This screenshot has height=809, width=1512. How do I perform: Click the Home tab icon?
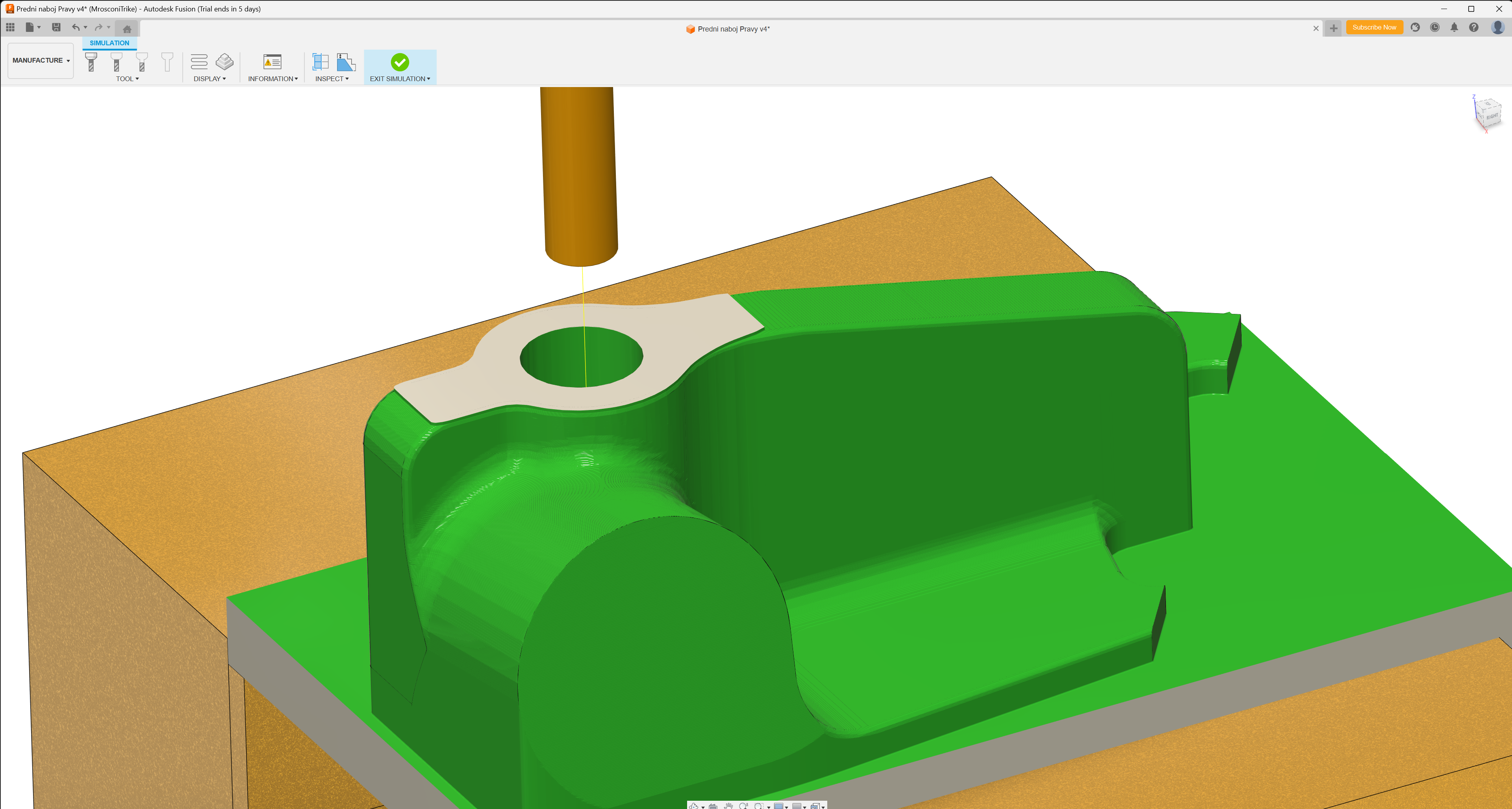pos(127,29)
